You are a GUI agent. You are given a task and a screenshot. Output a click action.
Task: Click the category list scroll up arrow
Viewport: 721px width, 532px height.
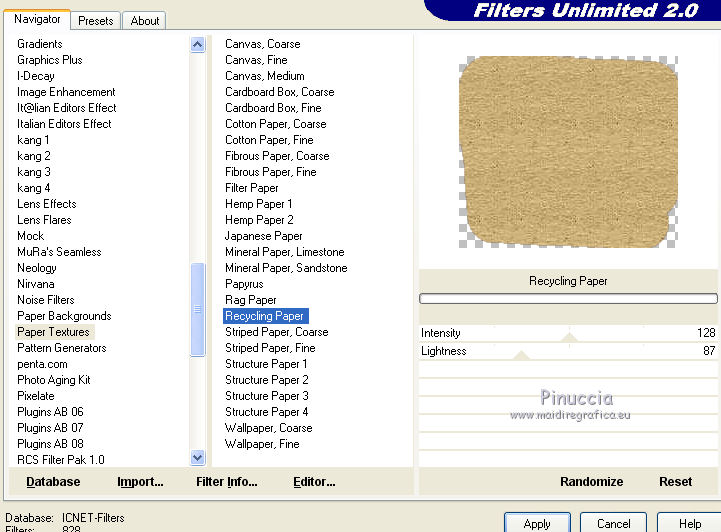198,45
